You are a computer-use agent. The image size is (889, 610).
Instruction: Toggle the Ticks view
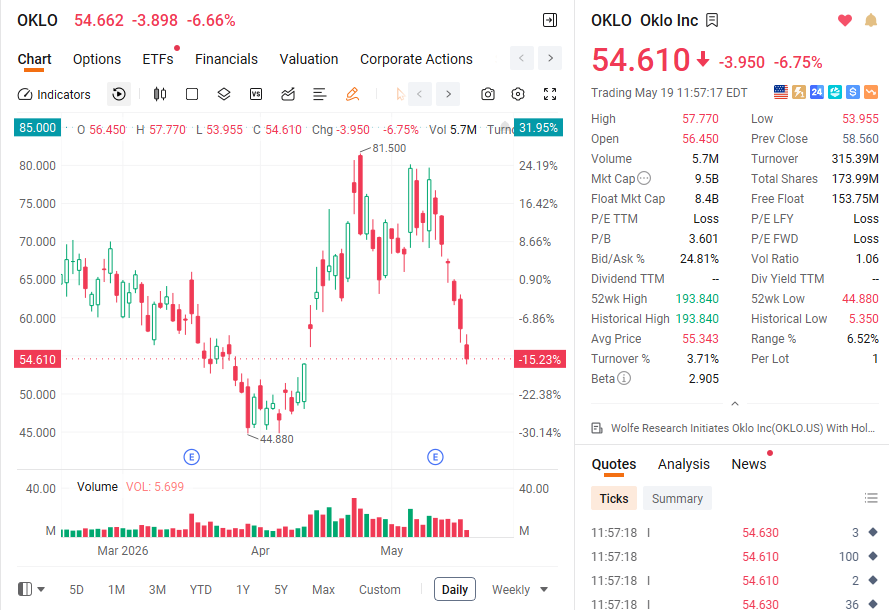coord(614,498)
